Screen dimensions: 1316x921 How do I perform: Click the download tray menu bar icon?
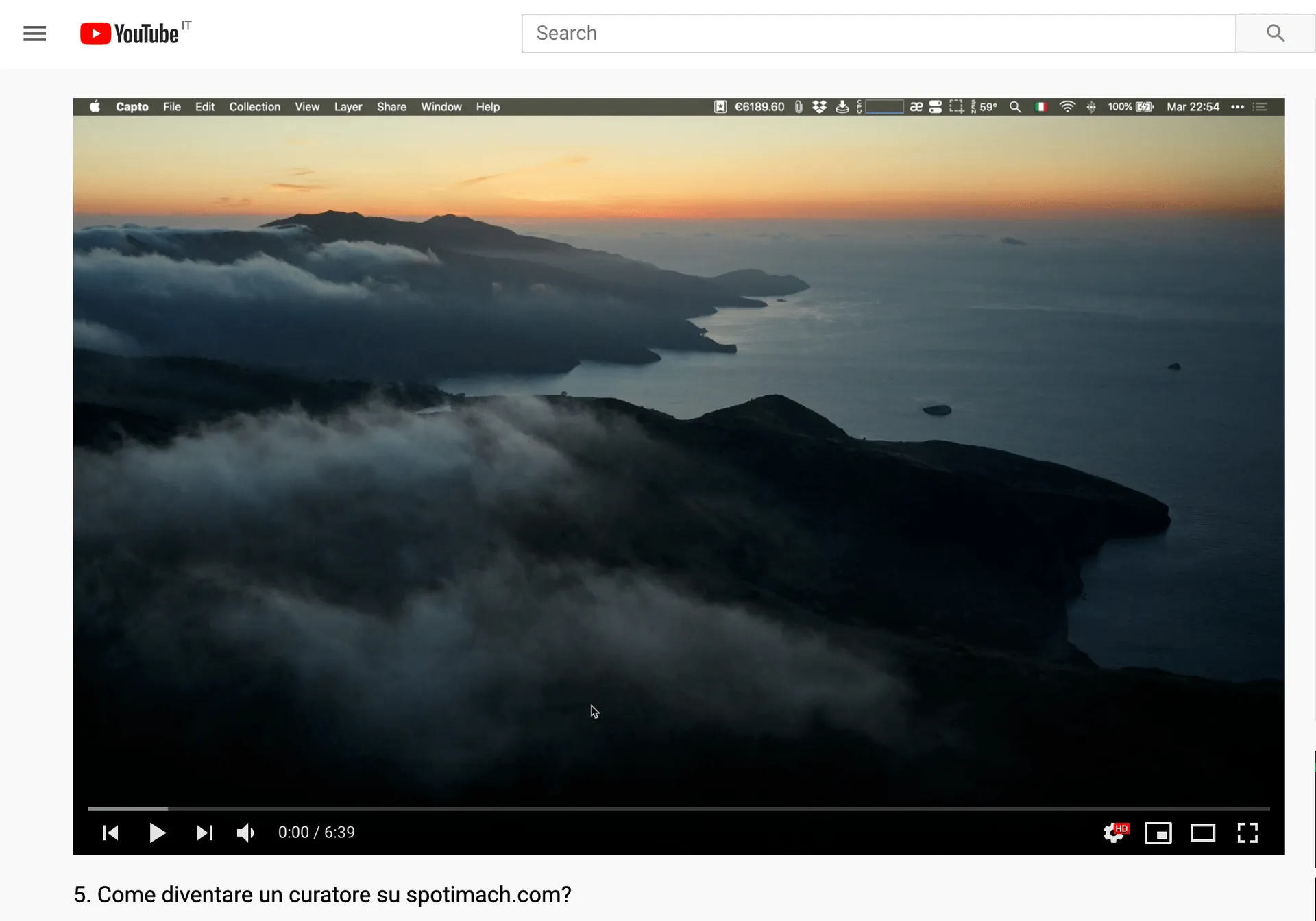pos(842,107)
